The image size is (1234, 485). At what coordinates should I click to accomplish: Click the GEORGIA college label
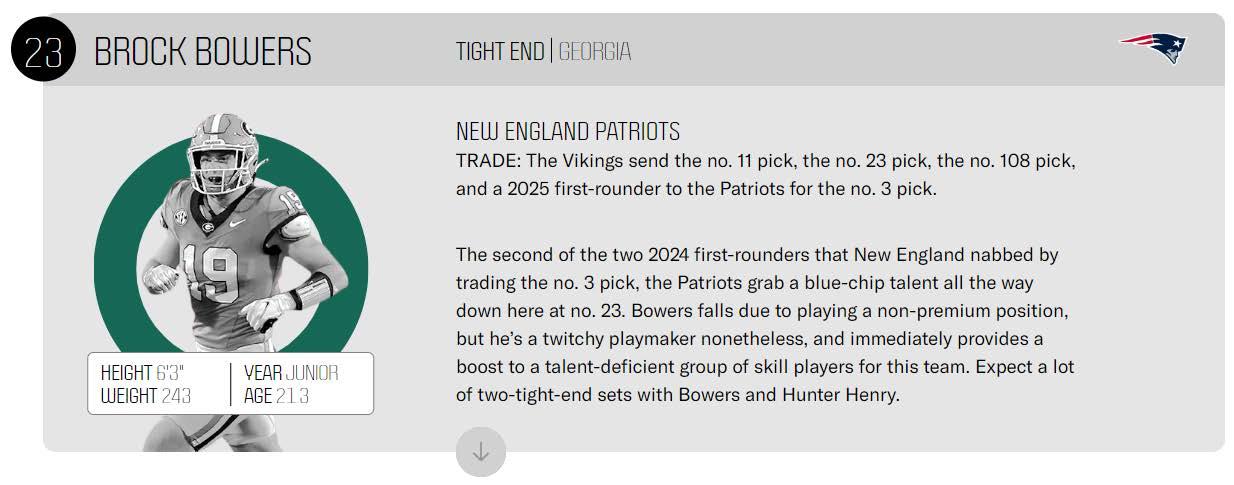tap(595, 51)
